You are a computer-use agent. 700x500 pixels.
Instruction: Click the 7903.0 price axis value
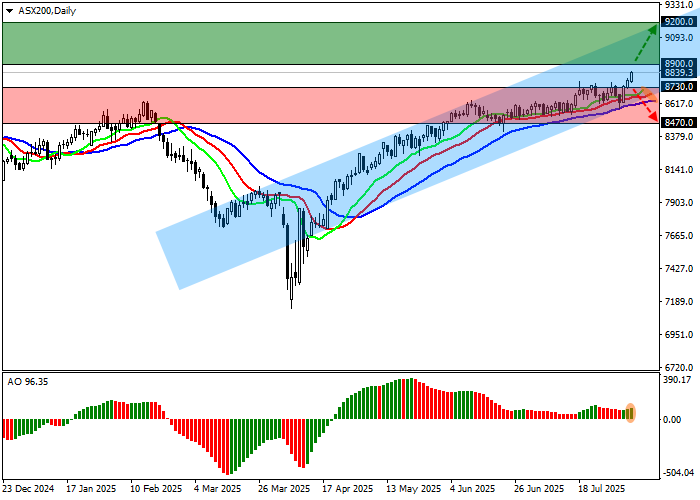679,203
